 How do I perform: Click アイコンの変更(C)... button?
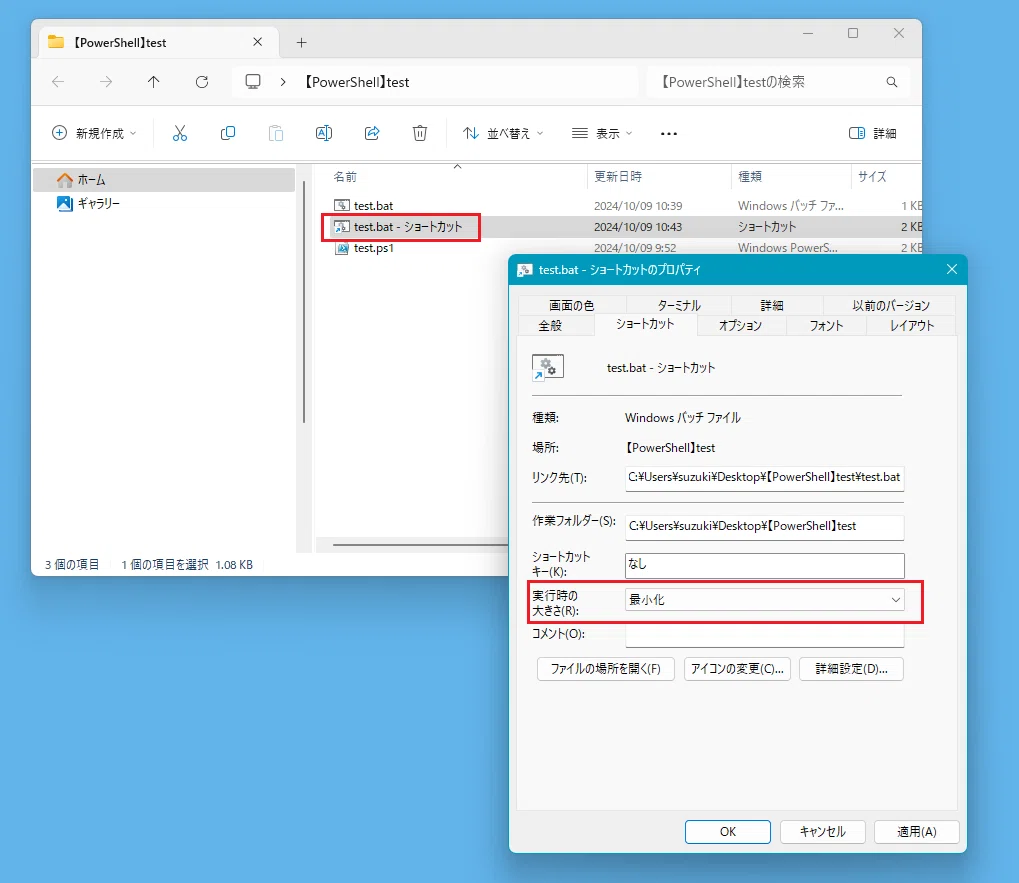pyautogui.click(x=737, y=669)
